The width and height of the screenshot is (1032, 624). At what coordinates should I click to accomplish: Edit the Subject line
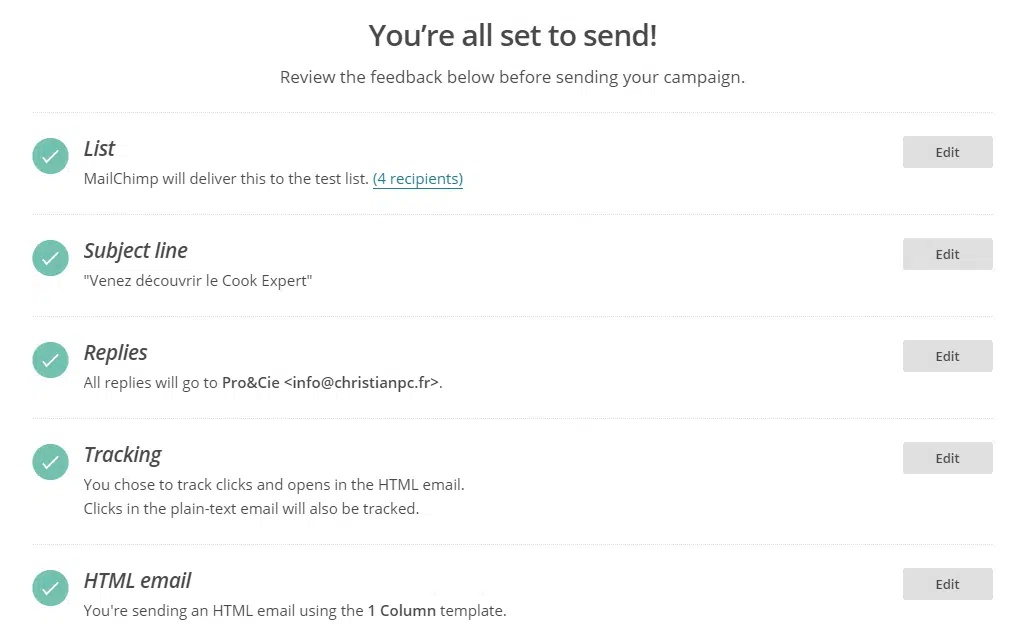coord(947,254)
